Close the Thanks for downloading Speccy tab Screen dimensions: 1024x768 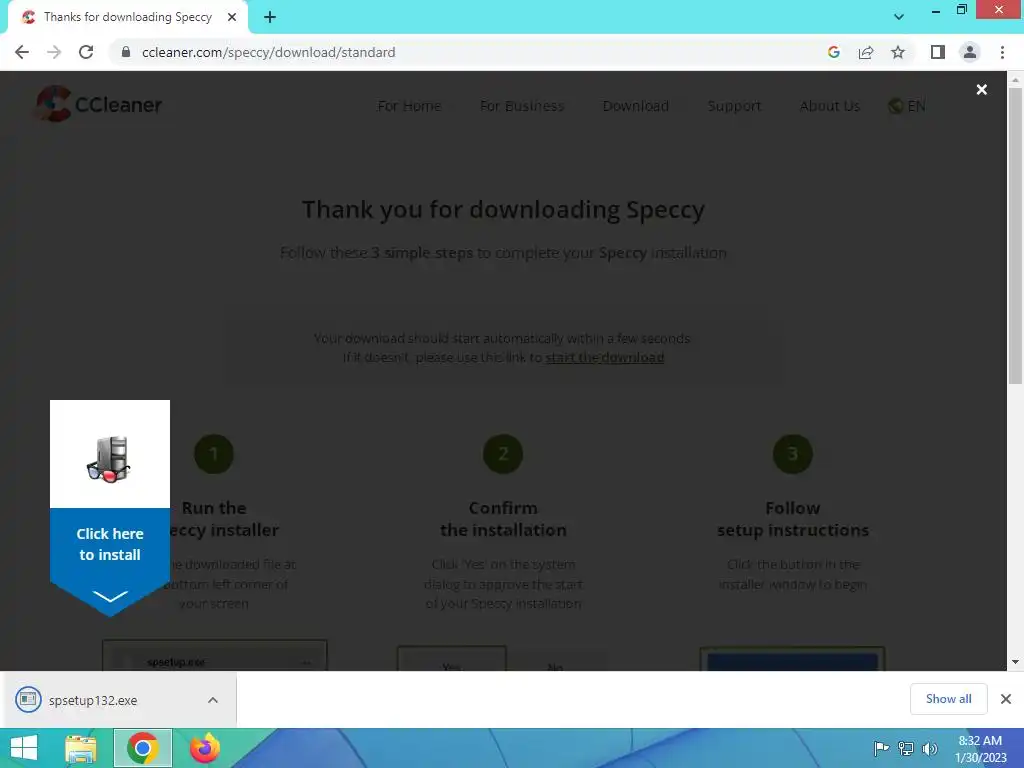[232, 18]
